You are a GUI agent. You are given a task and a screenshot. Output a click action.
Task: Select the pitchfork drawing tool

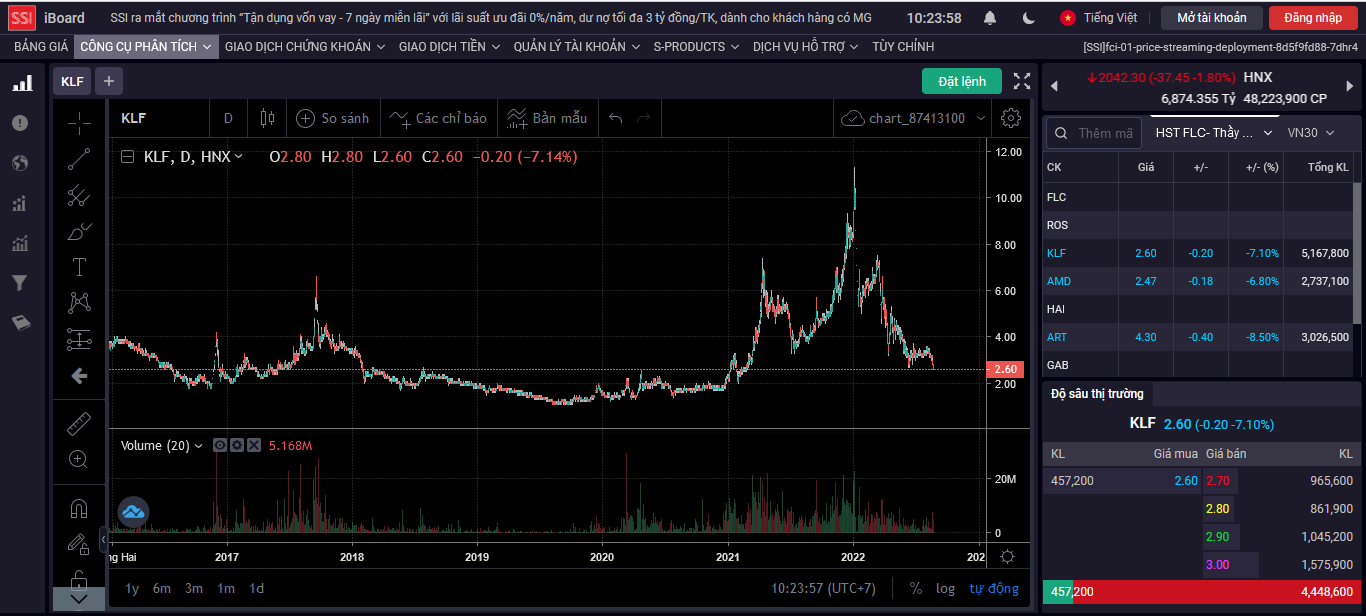click(79, 196)
